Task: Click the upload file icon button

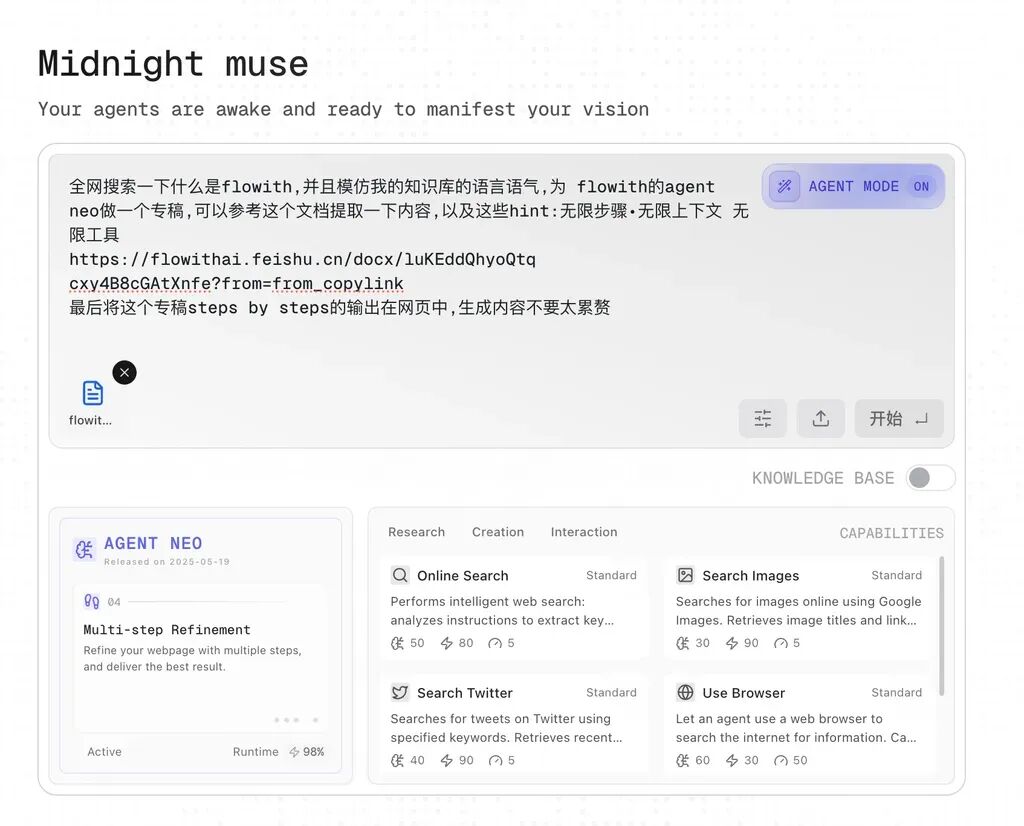Action: tap(821, 419)
